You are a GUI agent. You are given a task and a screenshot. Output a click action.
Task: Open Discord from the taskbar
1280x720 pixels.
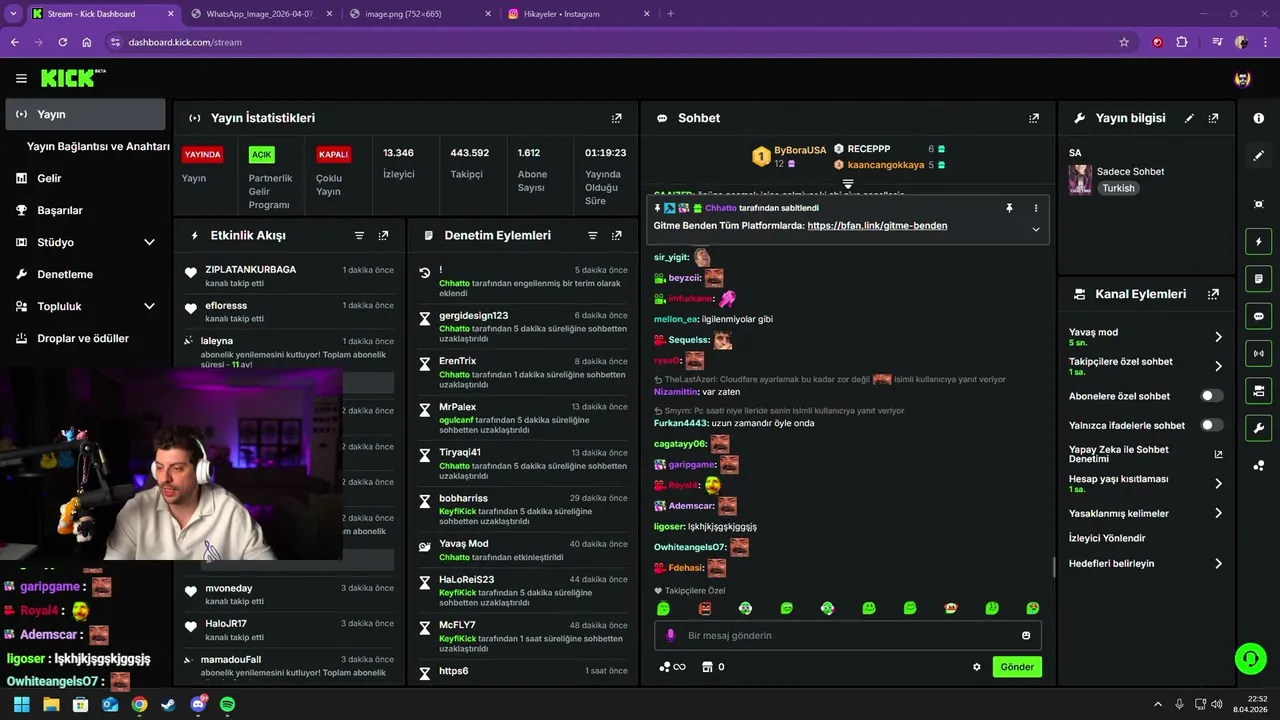pos(198,704)
